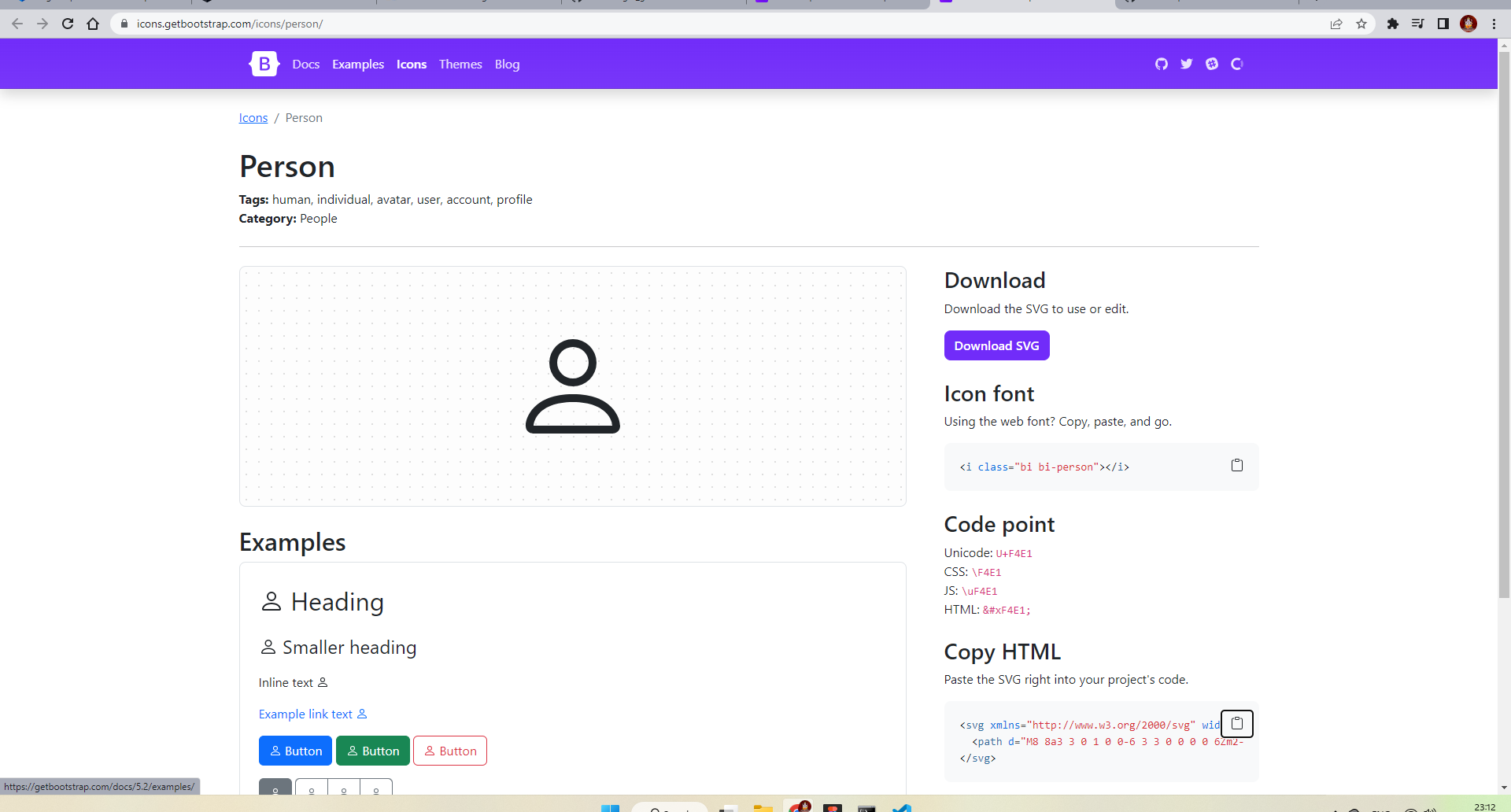Open the Chrome three-dot menu
This screenshot has width=1511, height=812.
(x=1494, y=24)
